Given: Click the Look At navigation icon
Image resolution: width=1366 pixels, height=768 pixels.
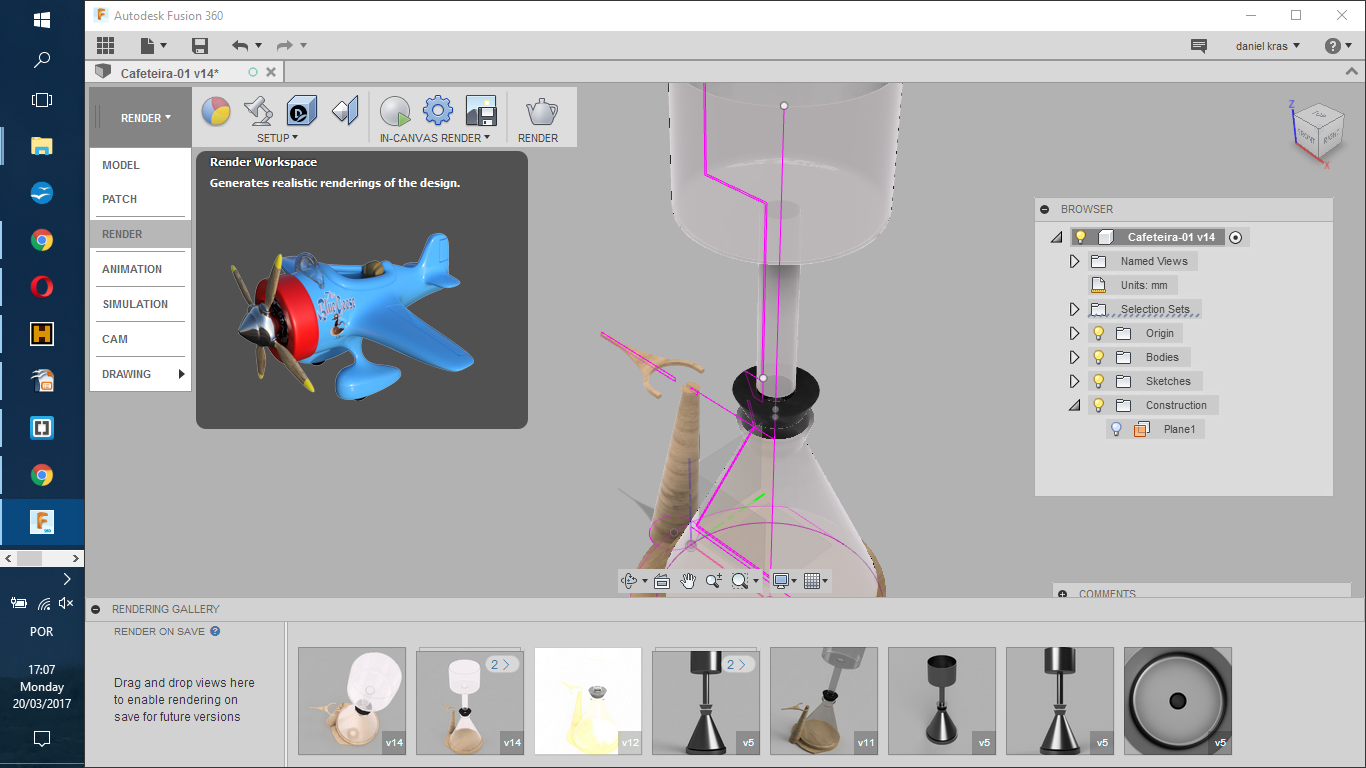Looking at the screenshot, I should 661,581.
